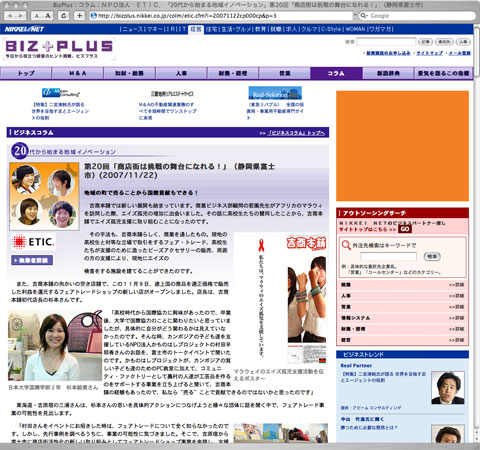
Task: Click the NIKKEI NET logo
Action: pyautogui.click(x=24, y=29)
